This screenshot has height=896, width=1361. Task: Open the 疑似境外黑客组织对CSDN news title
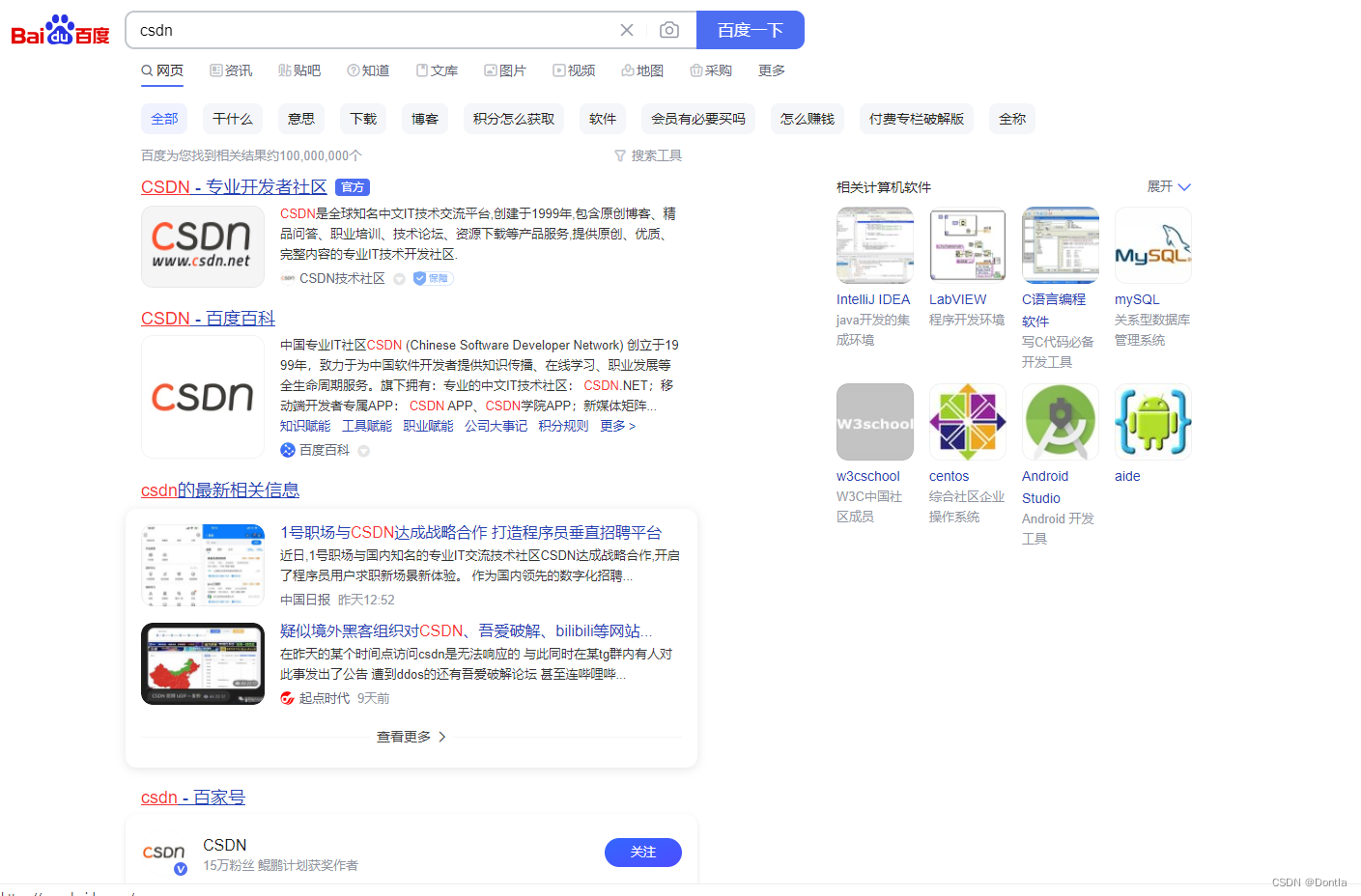[466, 631]
